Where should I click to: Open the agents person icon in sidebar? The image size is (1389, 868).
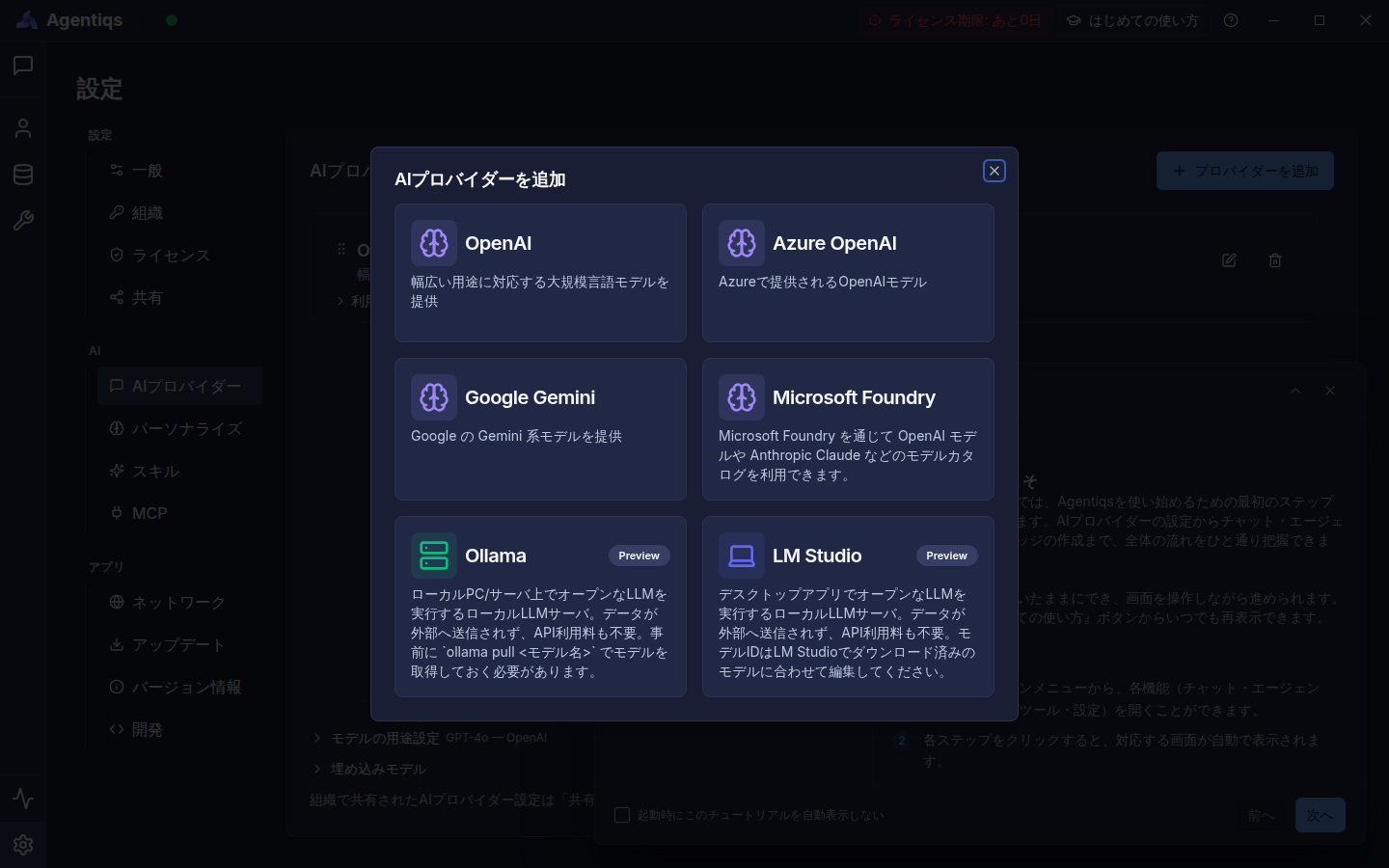23,127
